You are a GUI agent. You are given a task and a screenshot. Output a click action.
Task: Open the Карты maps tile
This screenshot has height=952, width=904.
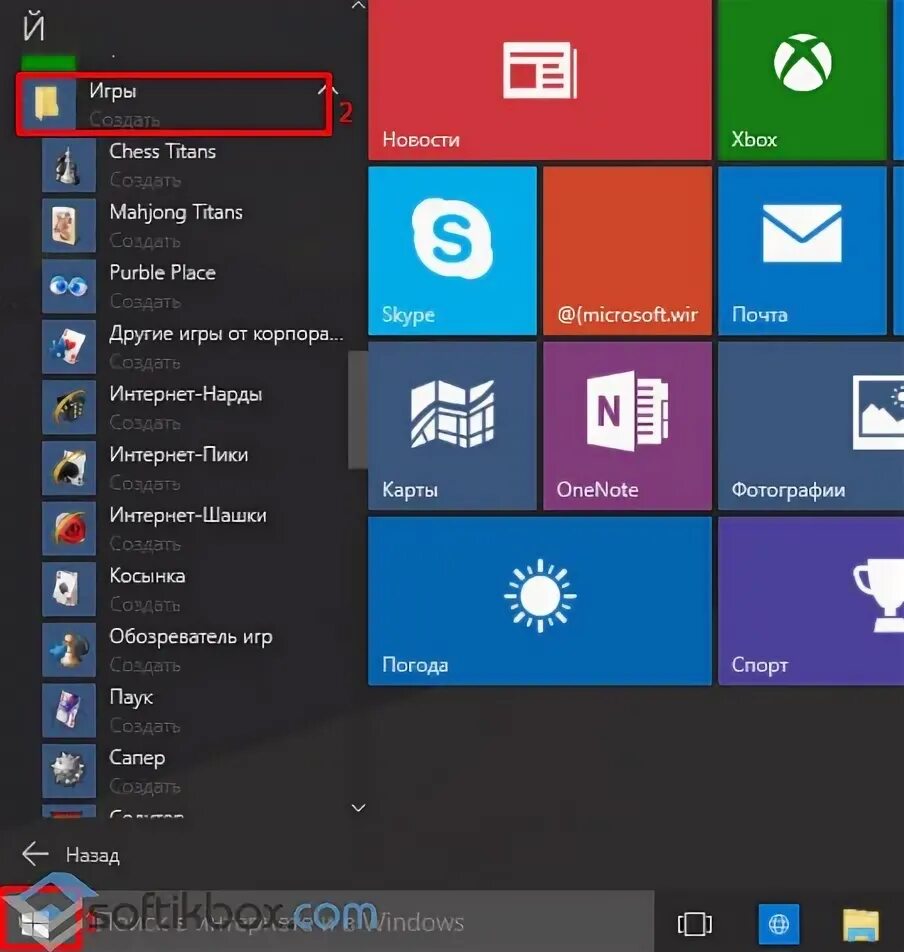click(452, 426)
